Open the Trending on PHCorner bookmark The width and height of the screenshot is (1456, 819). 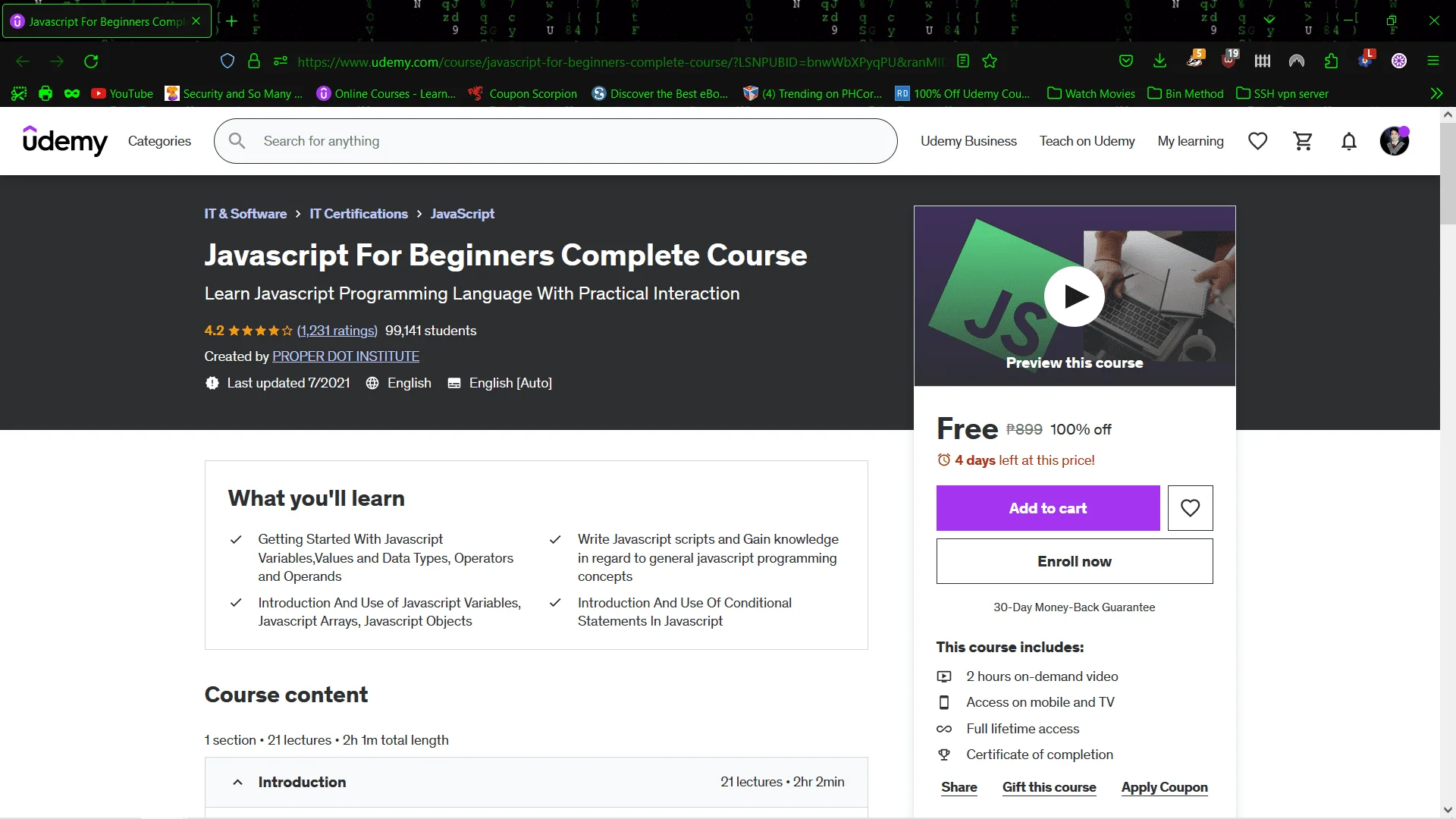(813, 93)
